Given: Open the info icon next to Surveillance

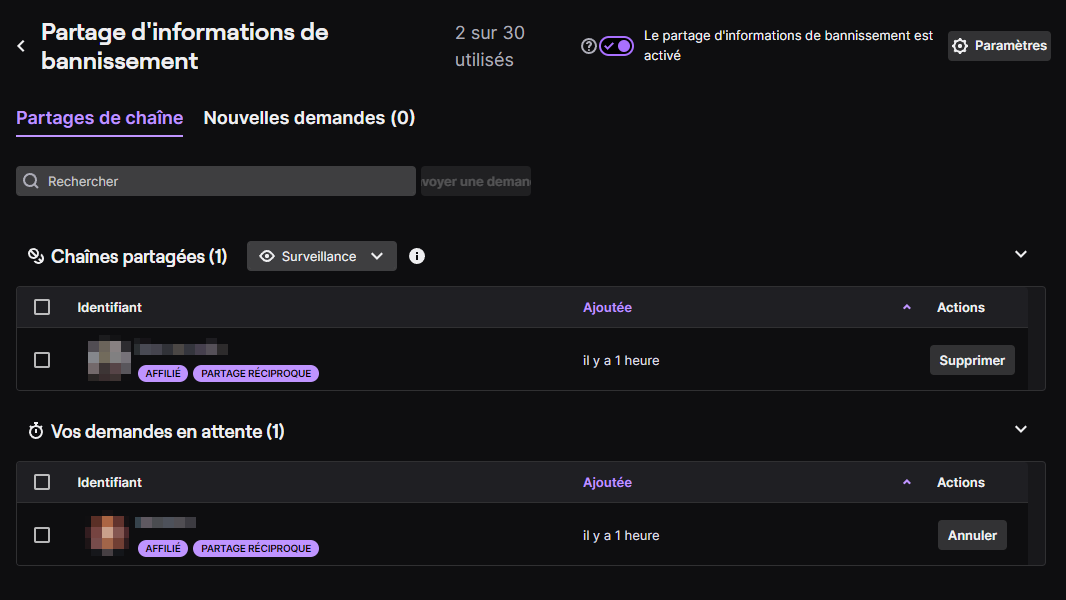Looking at the screenshot, I should coord(417,256).
